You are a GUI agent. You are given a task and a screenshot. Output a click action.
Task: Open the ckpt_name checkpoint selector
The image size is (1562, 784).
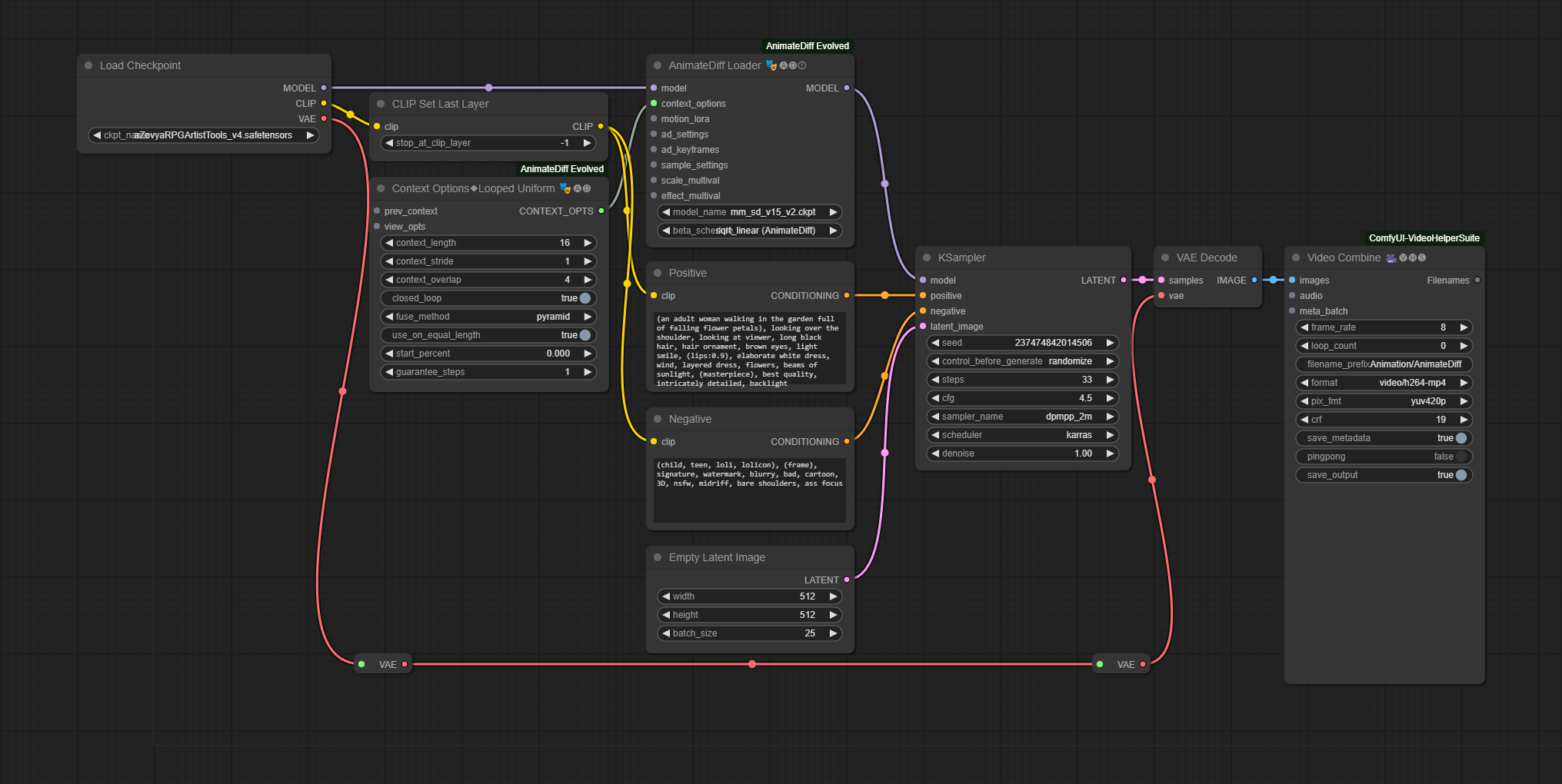(204, 135)
